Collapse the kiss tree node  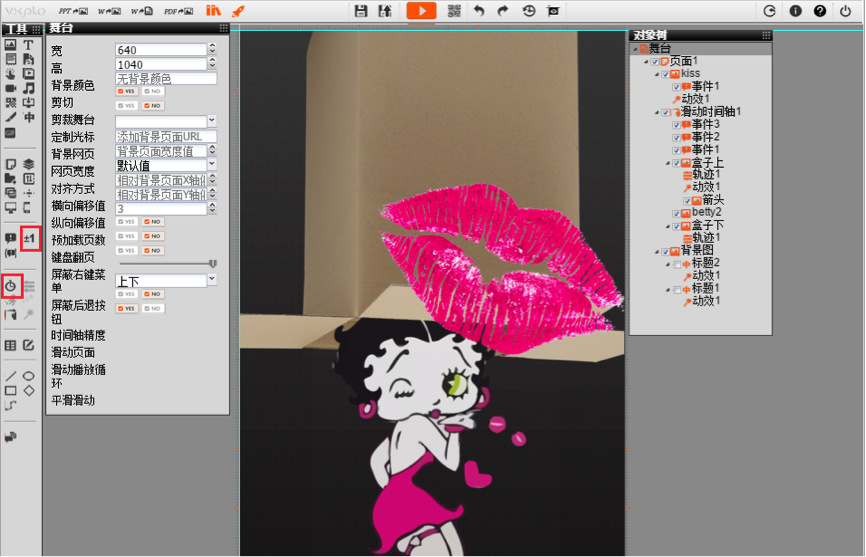[x=657, y=75]
